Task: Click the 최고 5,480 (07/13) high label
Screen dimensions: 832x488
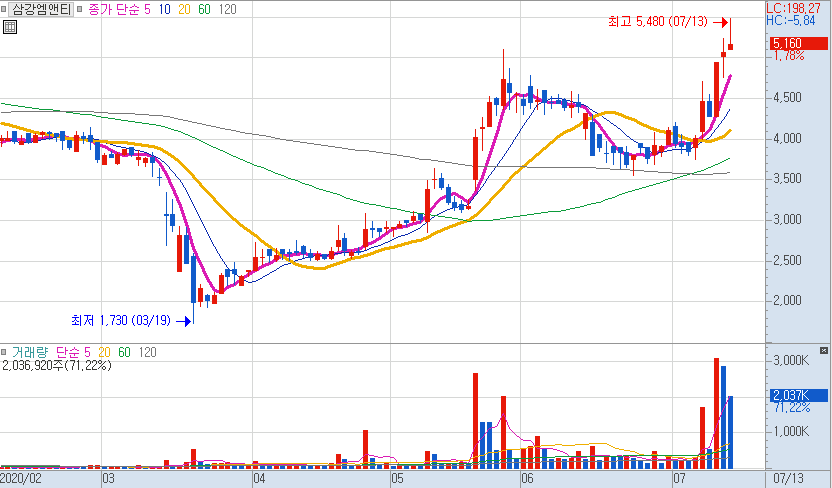Action: click(x=657, y=22)
